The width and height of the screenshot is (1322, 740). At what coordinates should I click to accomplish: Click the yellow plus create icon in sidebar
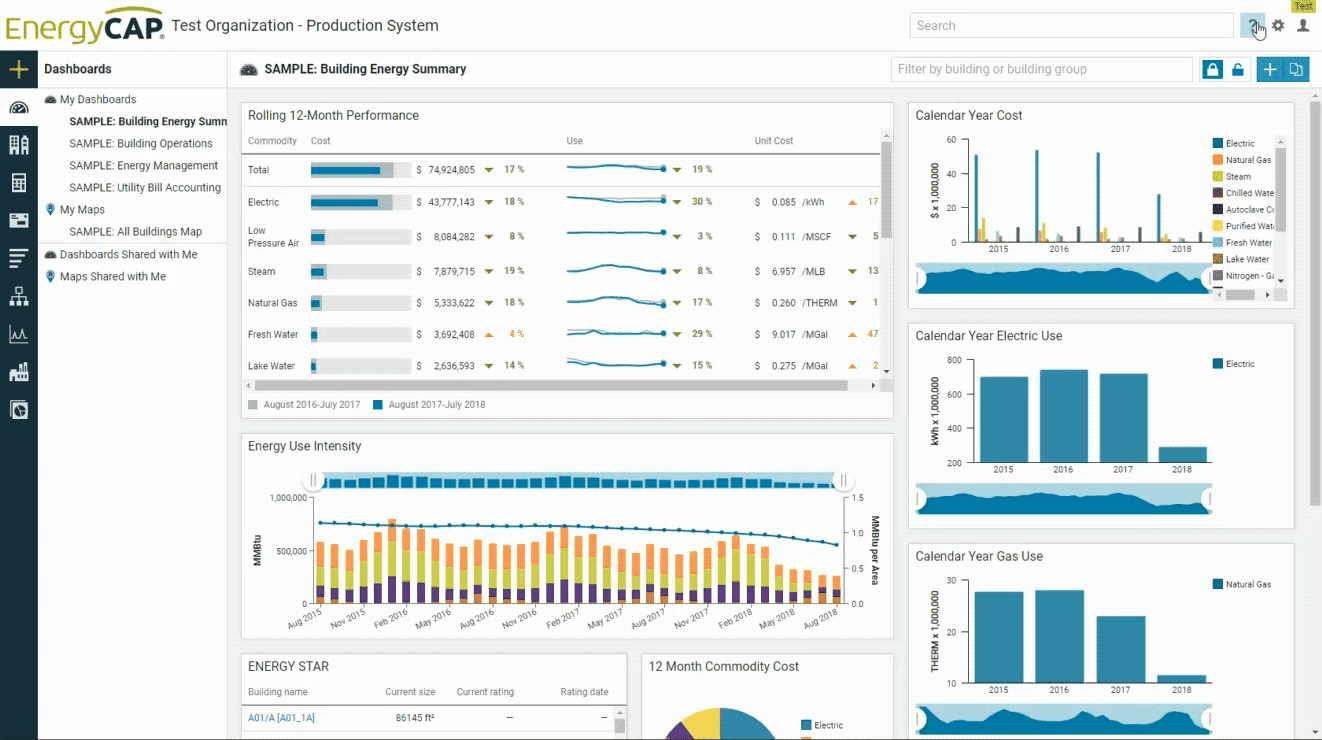(18, 70)
